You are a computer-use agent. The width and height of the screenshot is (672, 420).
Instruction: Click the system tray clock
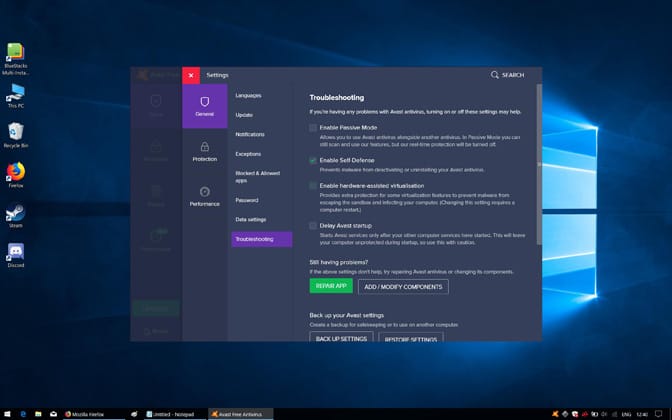(x=642, y=414)
